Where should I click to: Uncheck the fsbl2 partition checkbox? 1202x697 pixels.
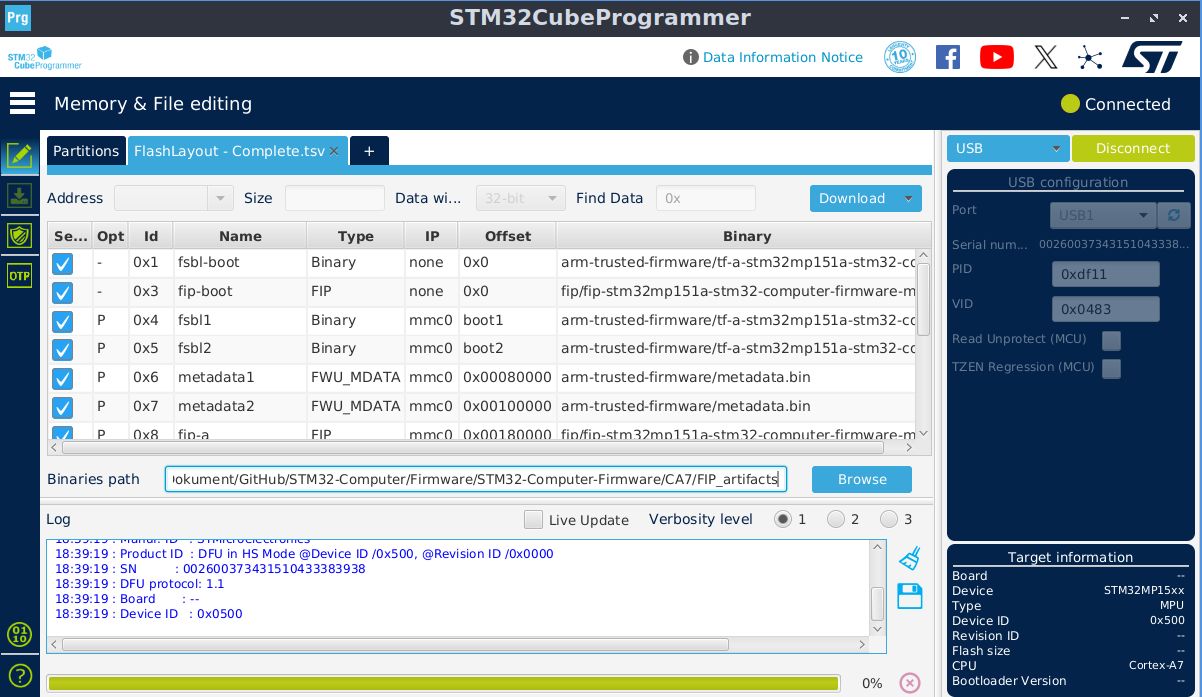[x=62, y=350]
